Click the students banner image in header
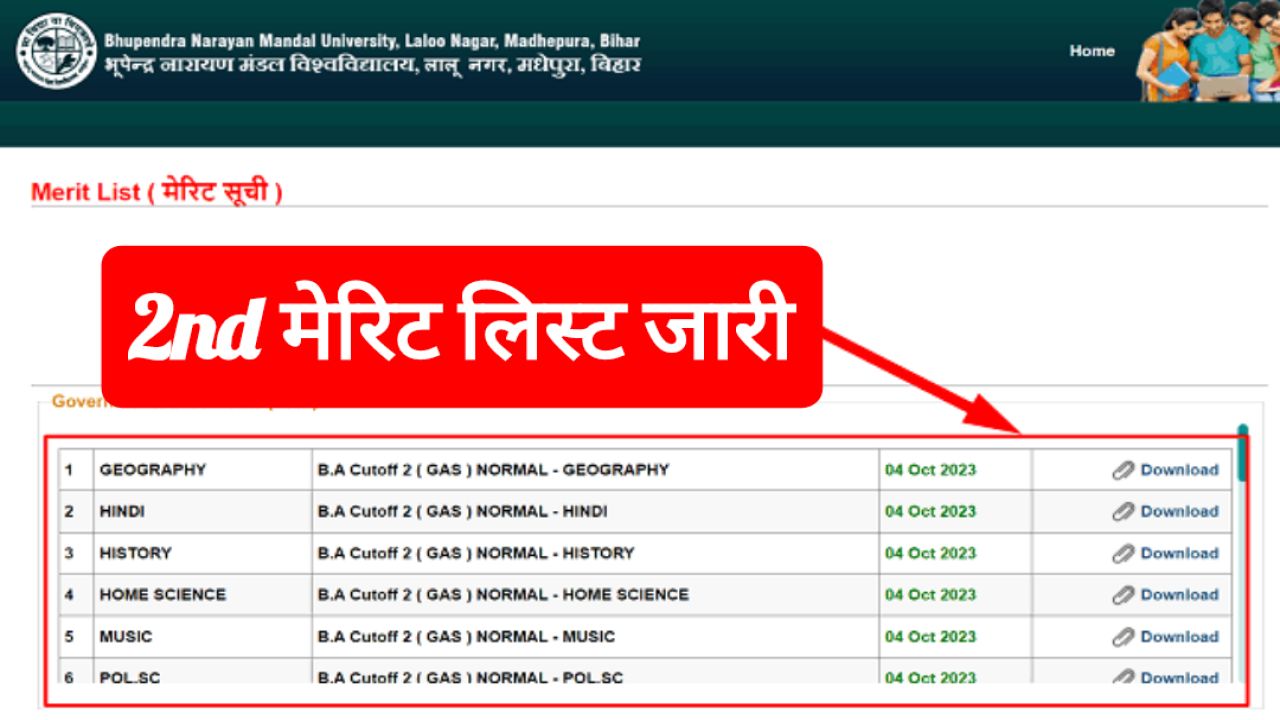 pyautogui.click(x=1208, y=50)
